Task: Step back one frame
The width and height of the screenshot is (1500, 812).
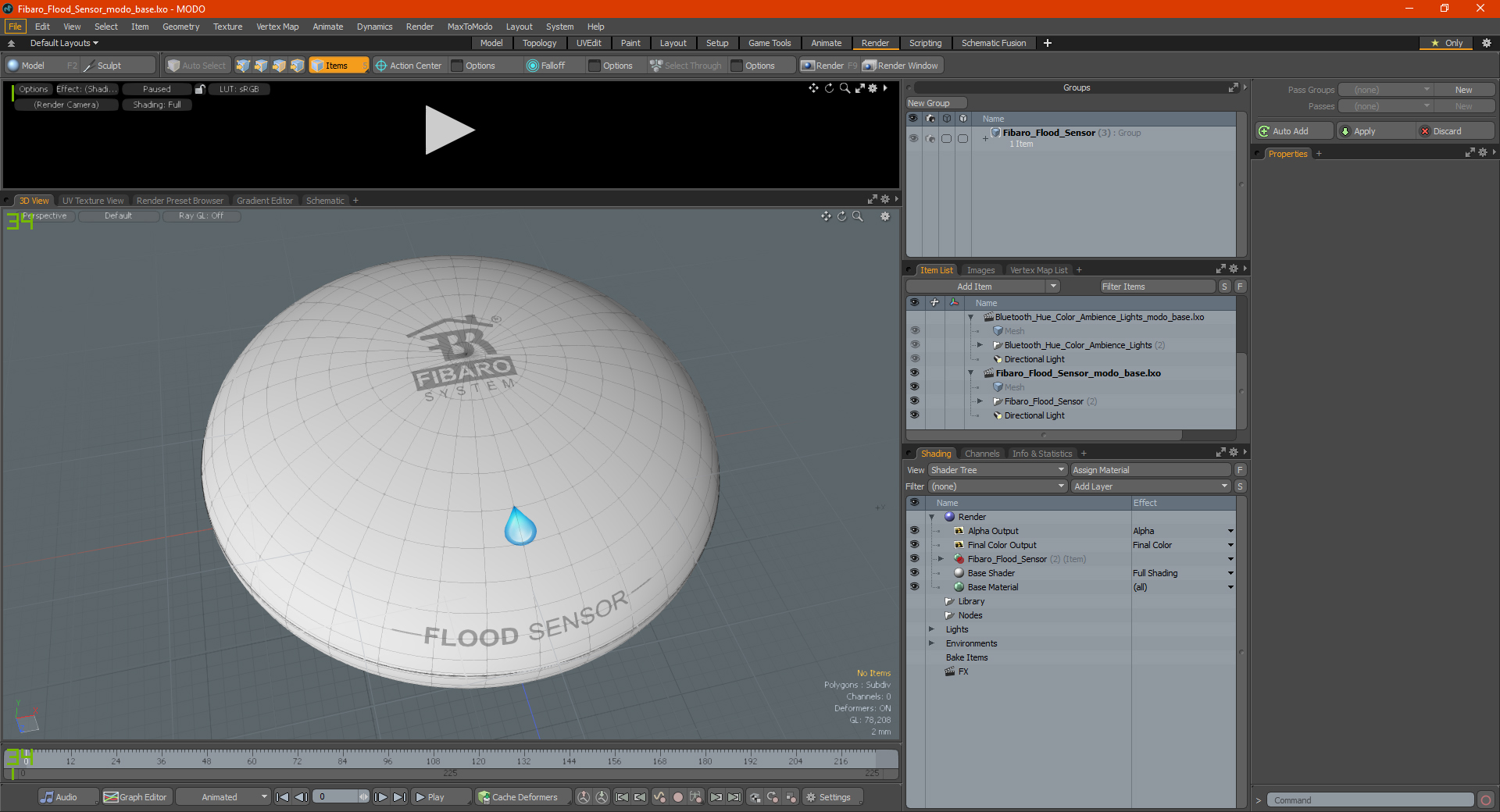Action: (301, 797)
